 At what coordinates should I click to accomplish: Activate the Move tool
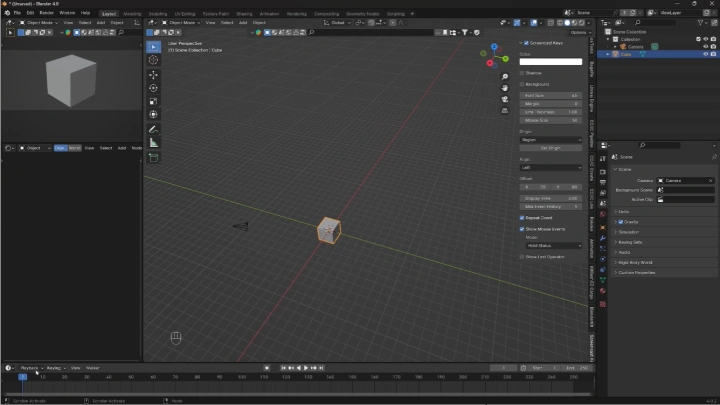tap(153, 75)
